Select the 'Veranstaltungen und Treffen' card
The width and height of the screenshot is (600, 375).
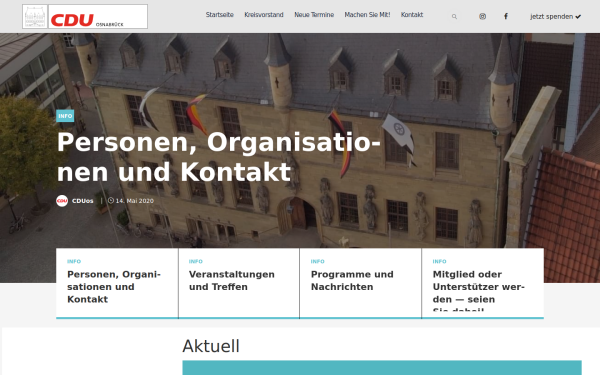pos(239,283)
